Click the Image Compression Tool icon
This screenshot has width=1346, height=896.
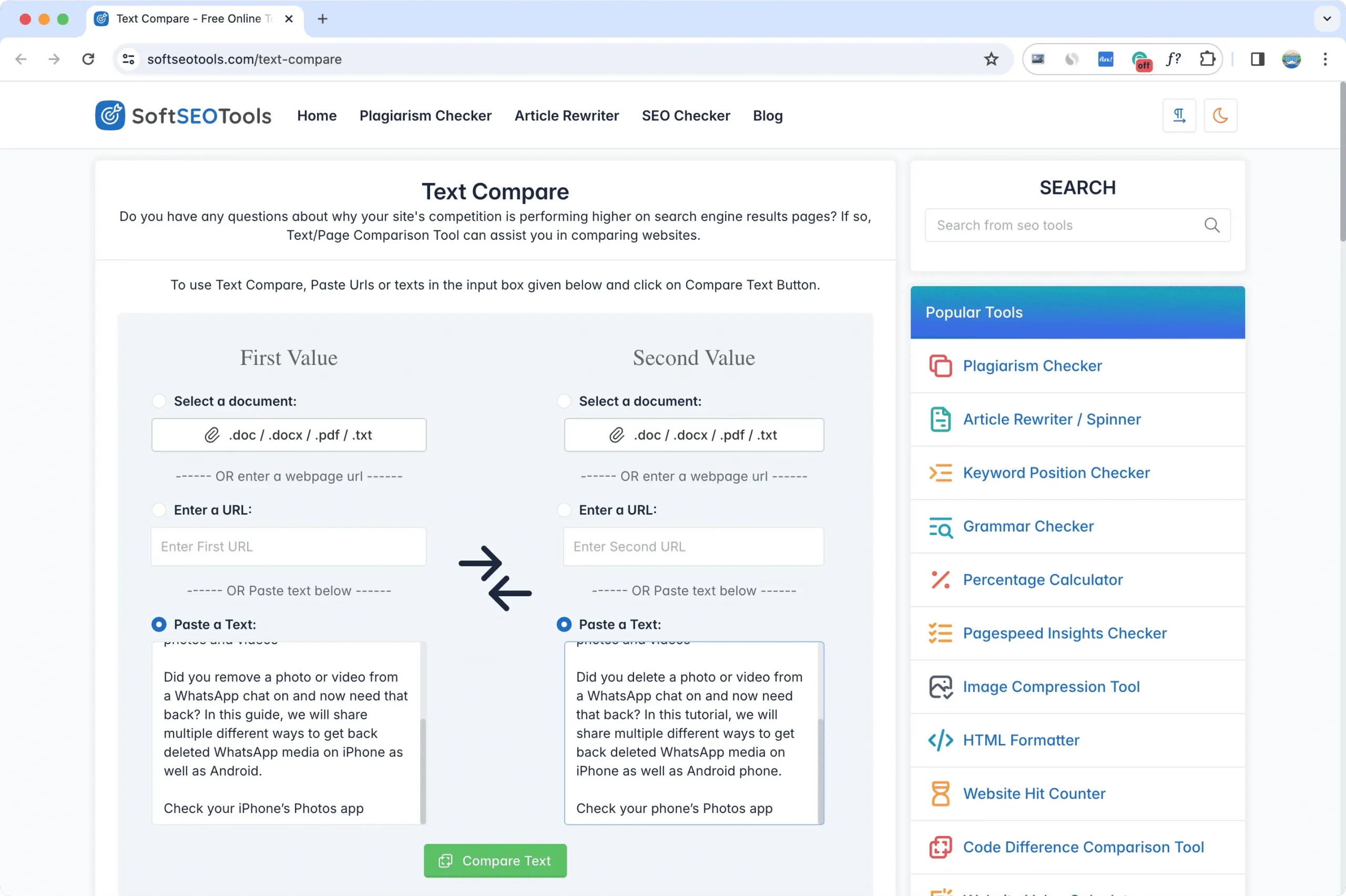pos(939,686)
